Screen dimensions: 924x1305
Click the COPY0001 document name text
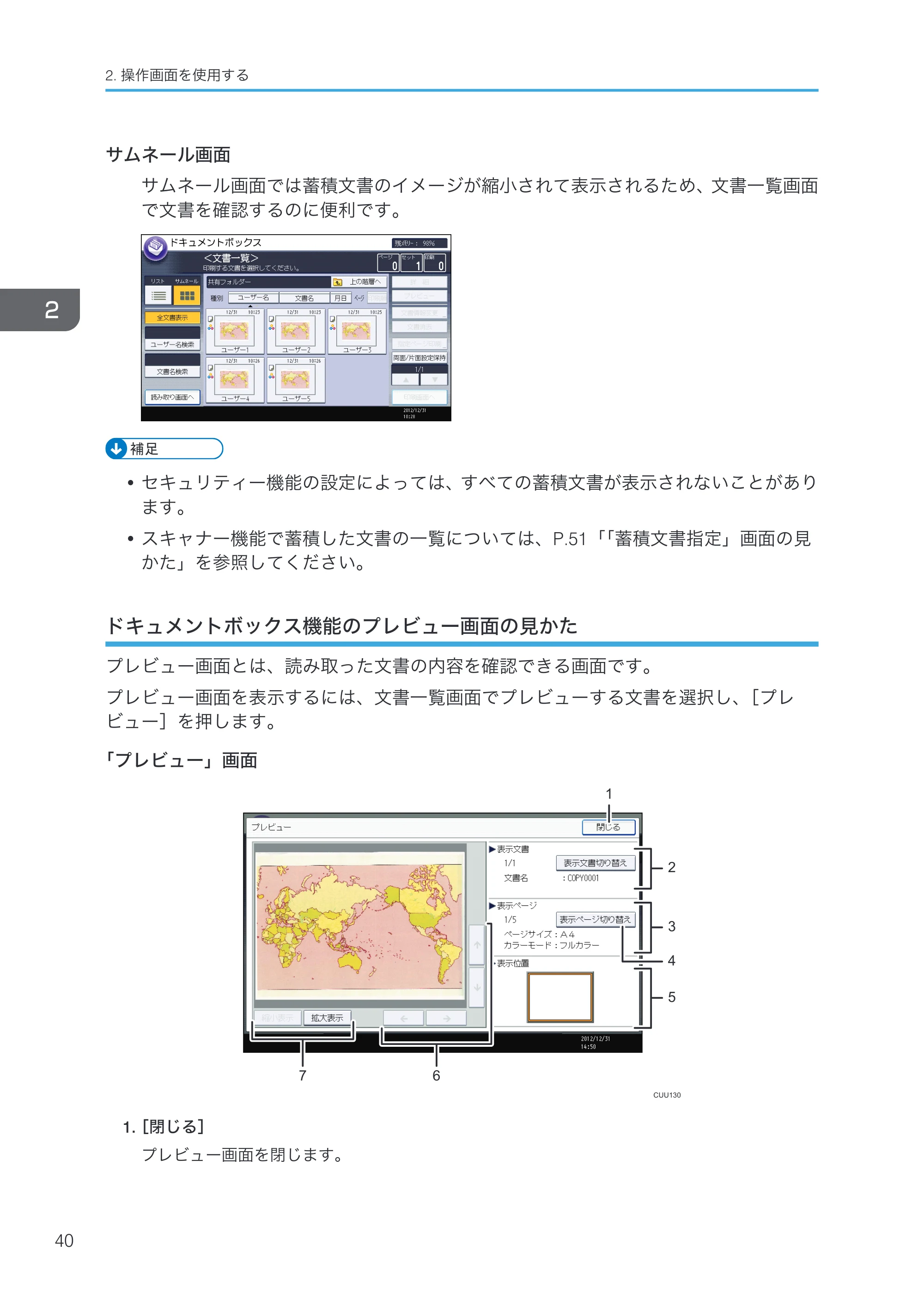click(583, 878)
